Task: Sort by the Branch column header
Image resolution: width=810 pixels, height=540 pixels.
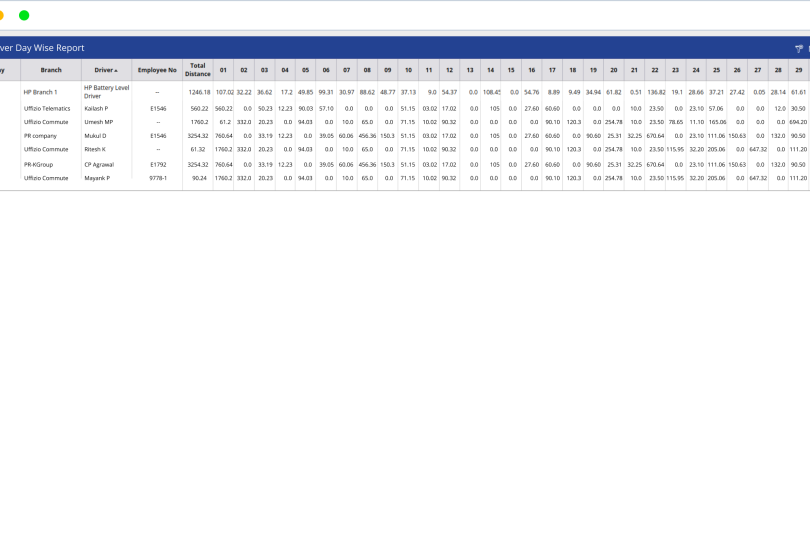Action: coord(51,71)
